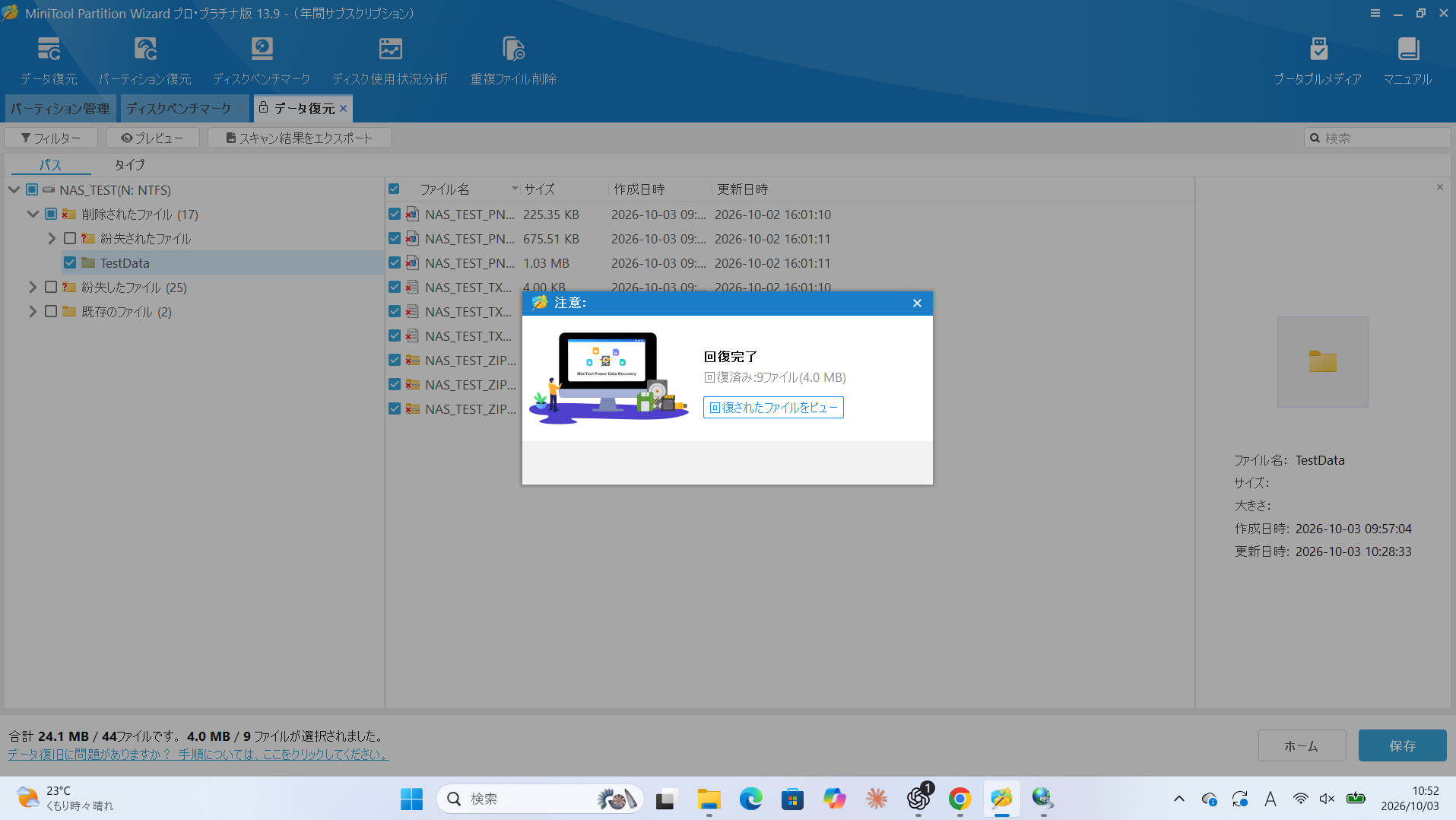
Task: Sort by the 作成日時 column header
Action: tap(639, 189)
